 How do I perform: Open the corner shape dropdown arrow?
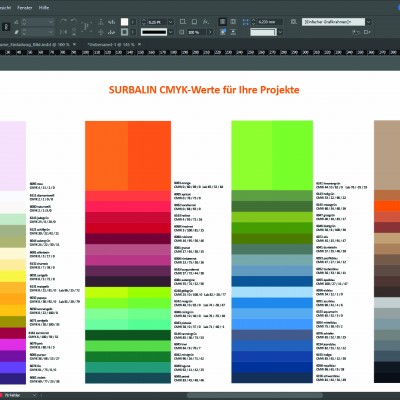(280, 32)
